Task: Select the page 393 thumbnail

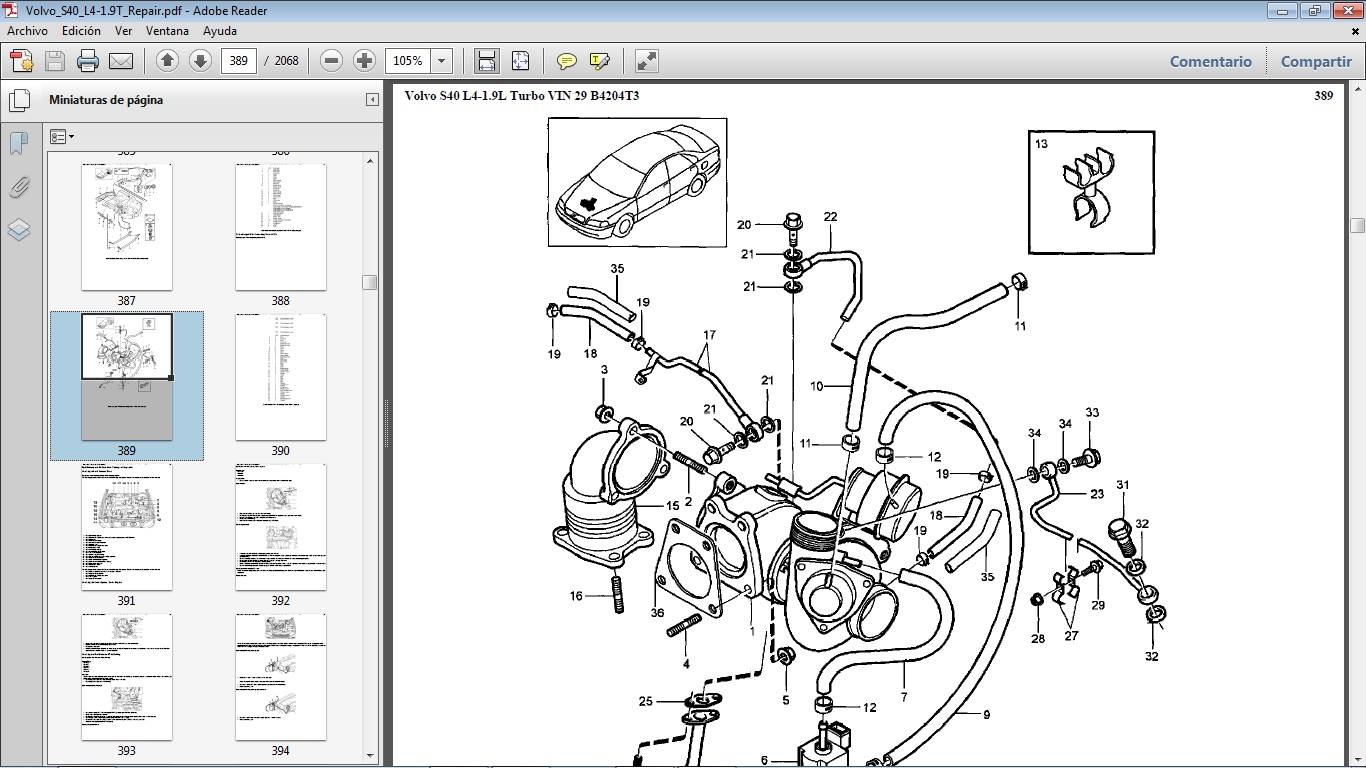Action: point(127,677)
